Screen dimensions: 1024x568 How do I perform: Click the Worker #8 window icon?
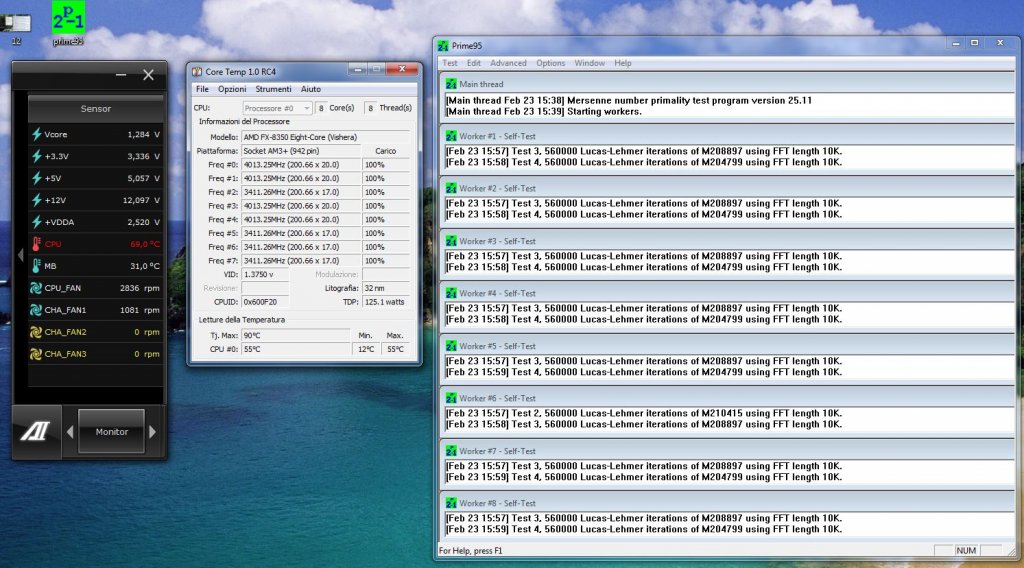pyautogui.click(x=451, y=503)
